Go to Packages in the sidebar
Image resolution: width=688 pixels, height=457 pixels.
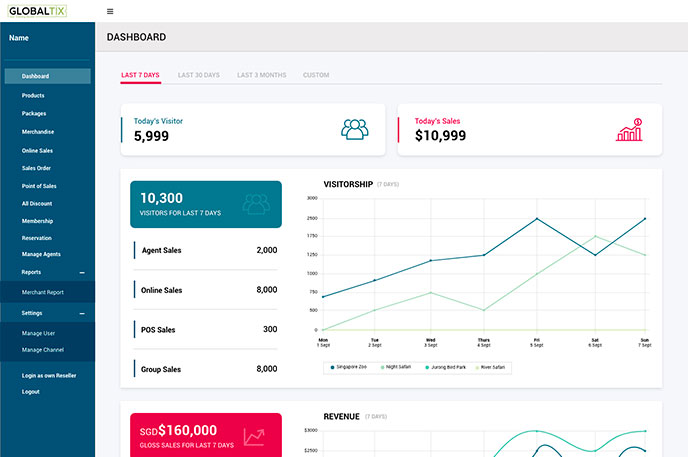[x=34, y=113]
